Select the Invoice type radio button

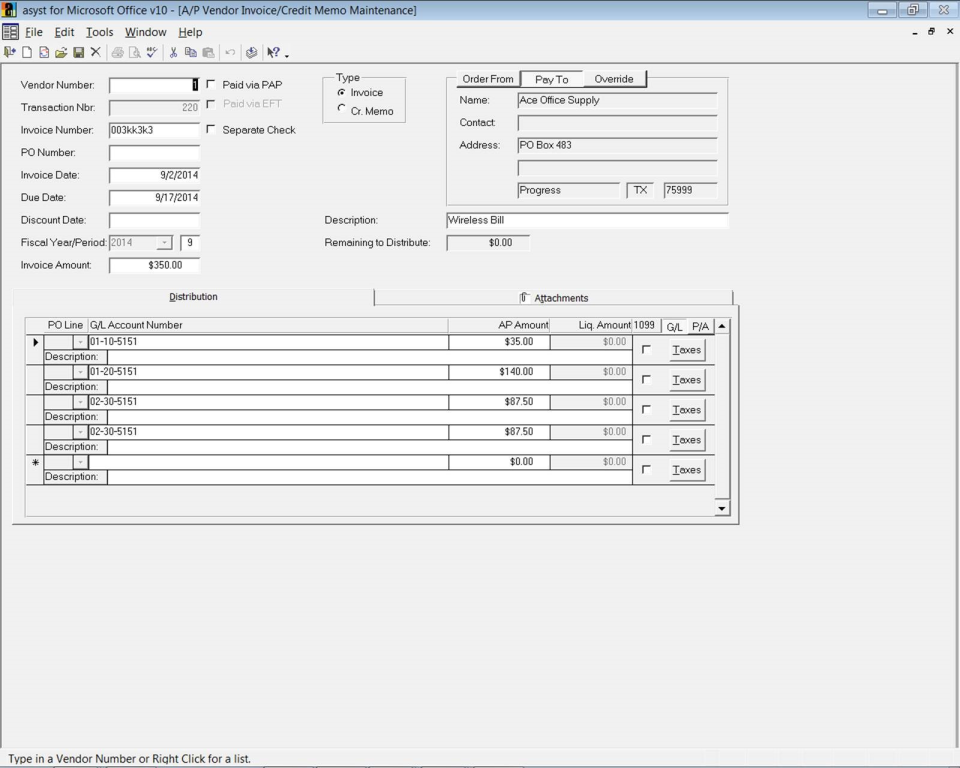[x=342, y=92]
